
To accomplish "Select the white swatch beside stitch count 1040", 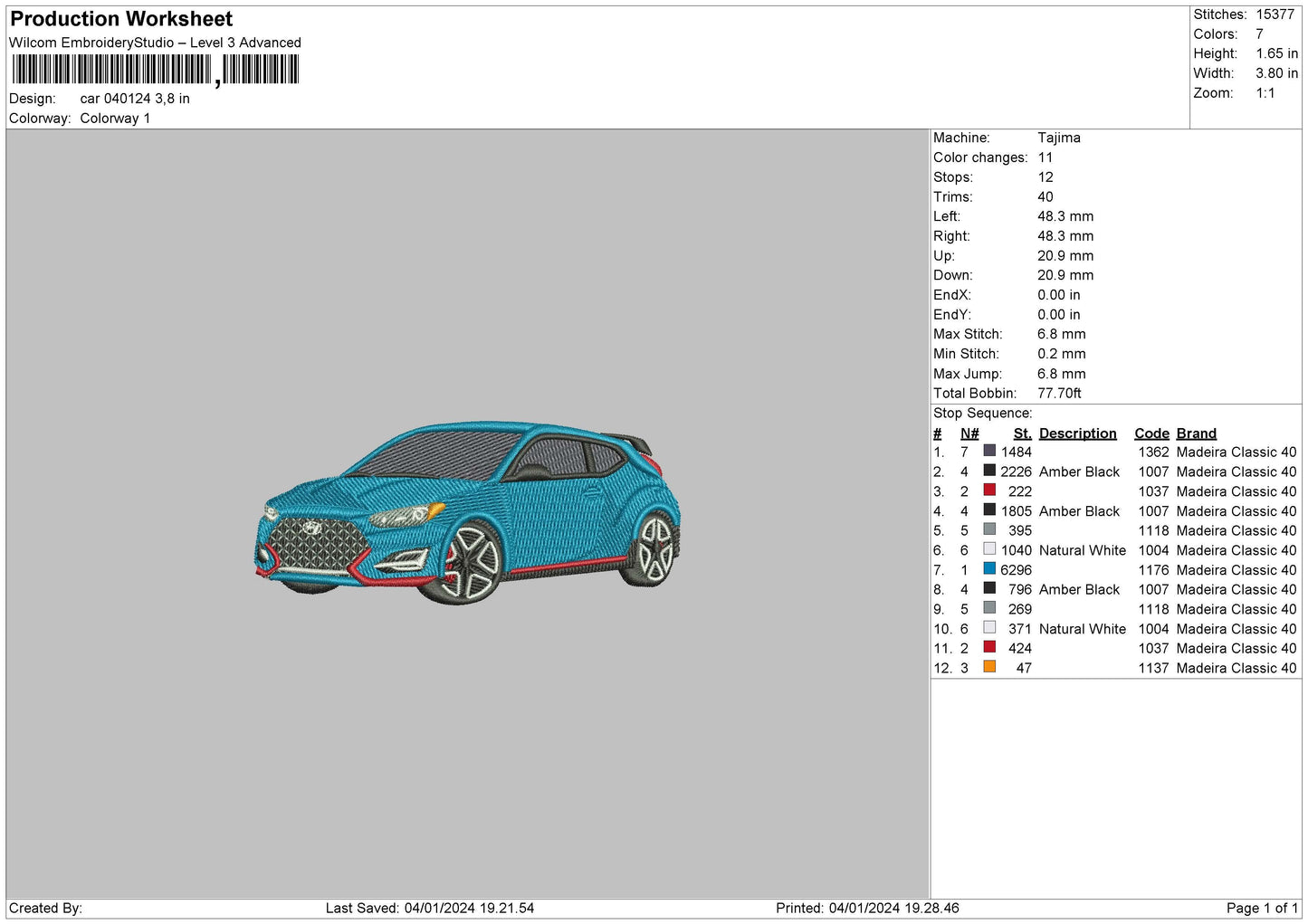I will tap(989, 549).
